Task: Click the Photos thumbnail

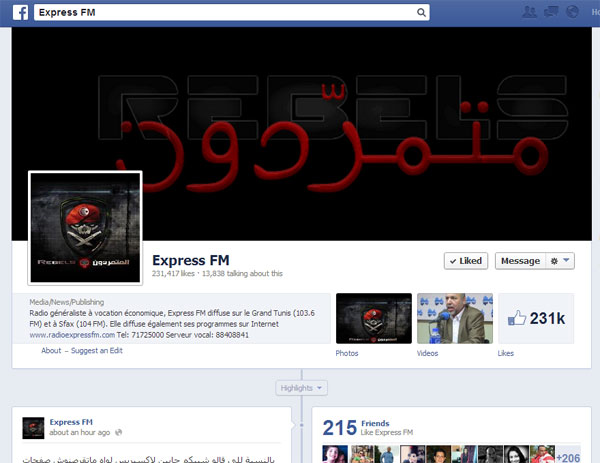Action: click(x=374, y=318)
